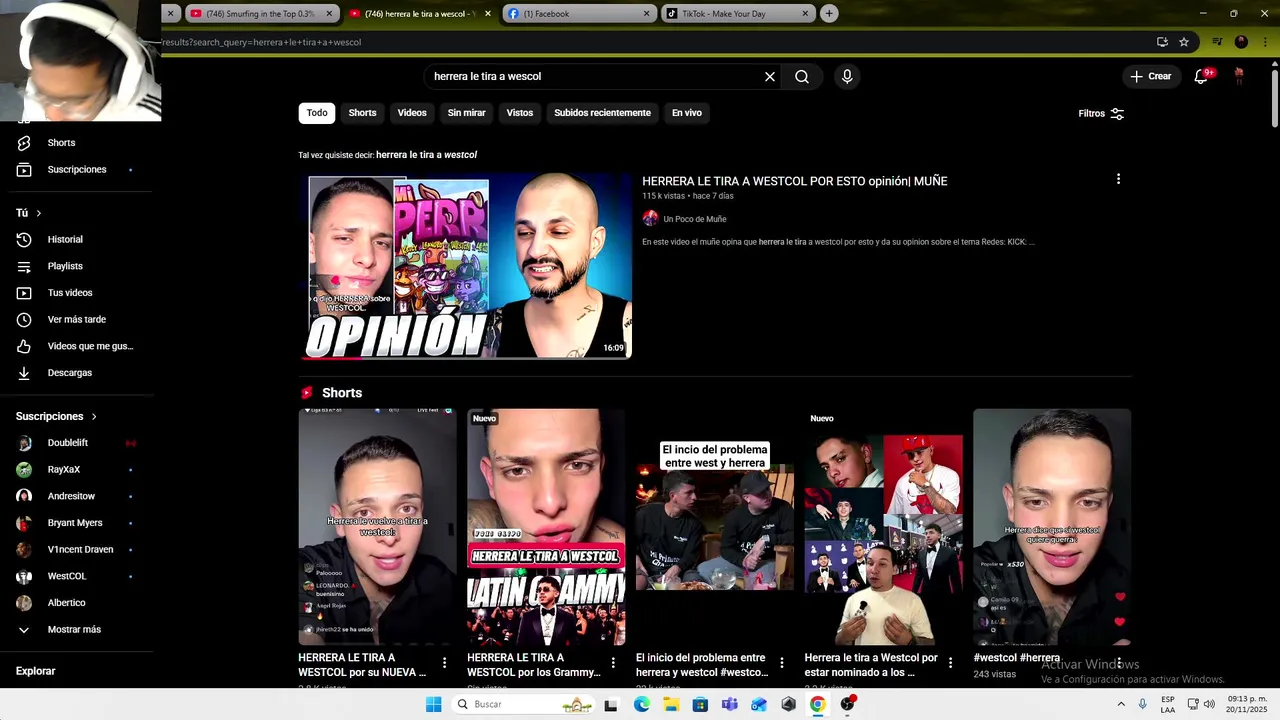
Task: Open Un Poco de Muñe channel avatar
Action: (650, 219)
